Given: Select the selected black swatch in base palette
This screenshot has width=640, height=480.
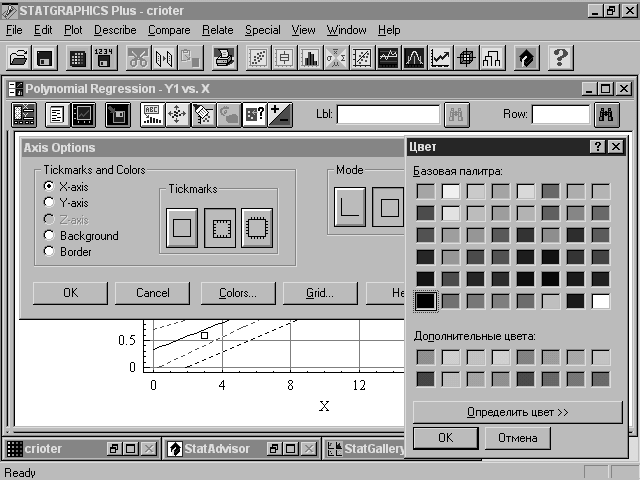Looking at the screenshot, I should (426, 301).
